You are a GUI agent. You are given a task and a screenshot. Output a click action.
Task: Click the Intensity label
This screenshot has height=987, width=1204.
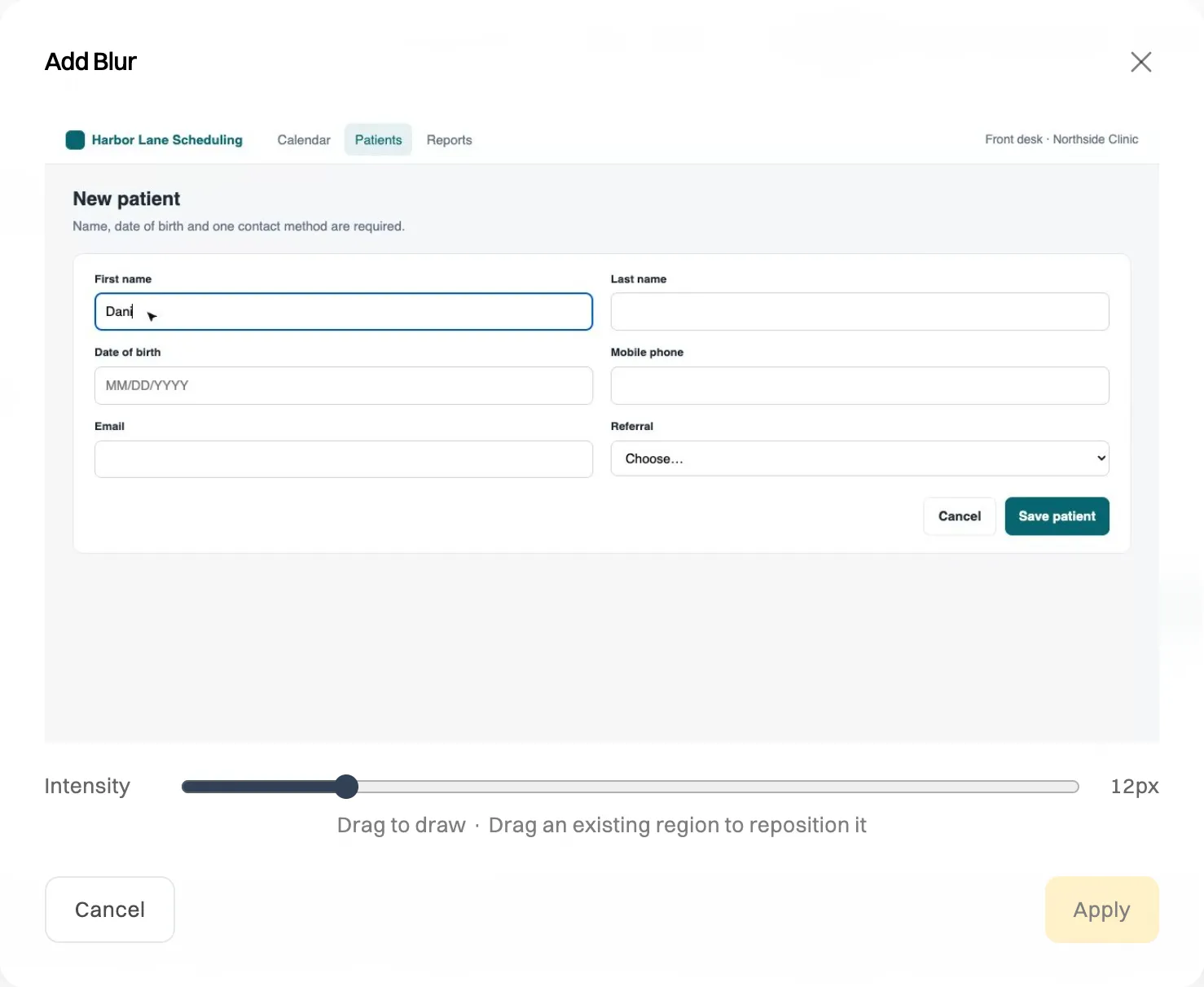tap(87, 786)
